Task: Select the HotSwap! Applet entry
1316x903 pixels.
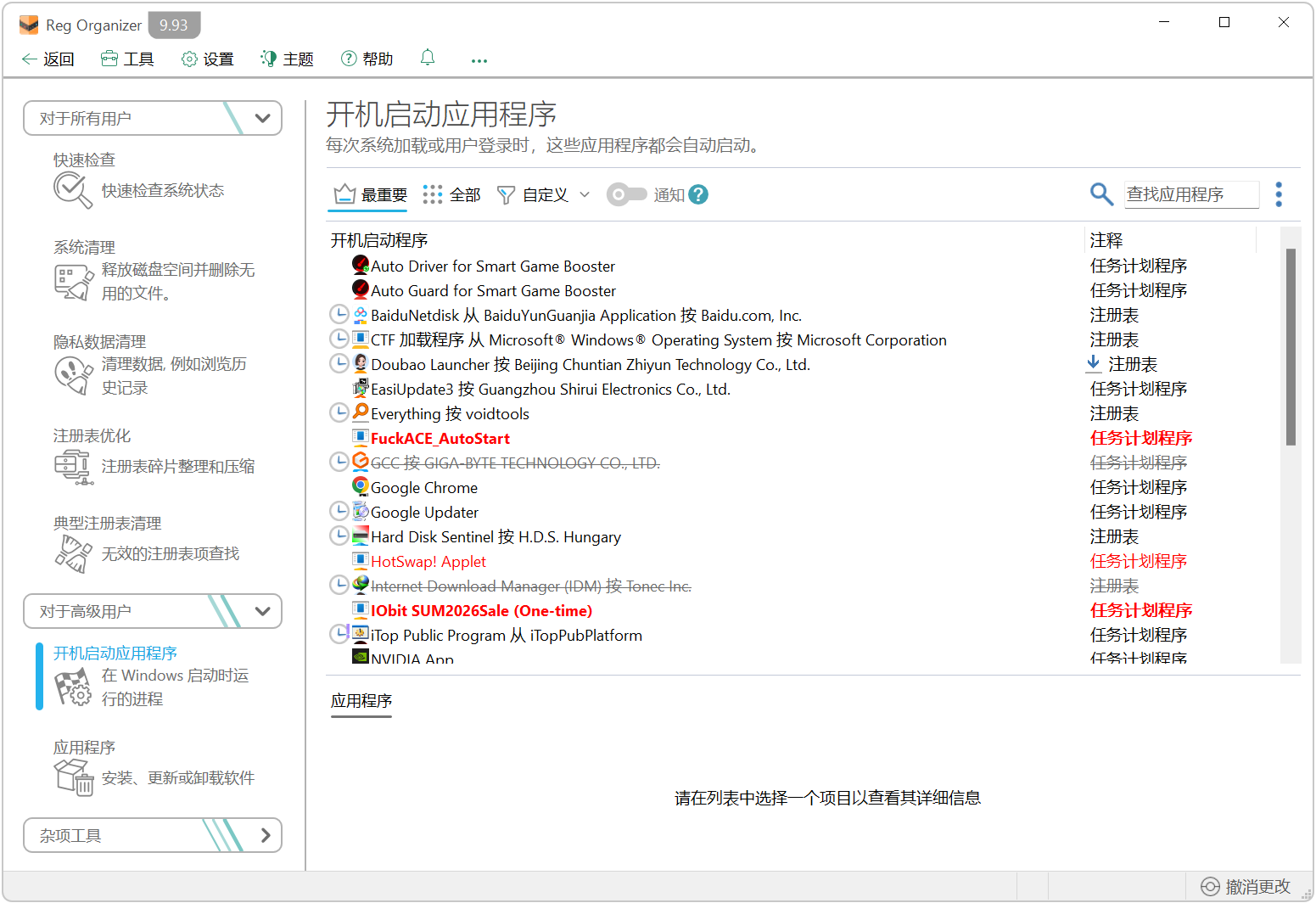Action: click(428, 561)
